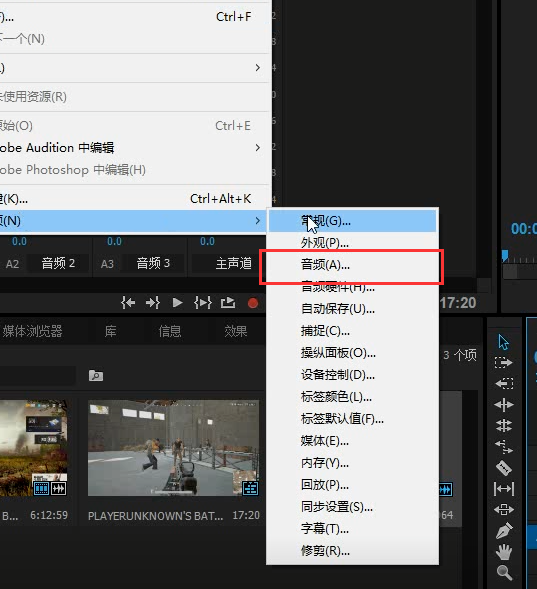Select the Rate Stretch tool
Image resolution: width=537 pixels, height=589 pixels.
504,447
